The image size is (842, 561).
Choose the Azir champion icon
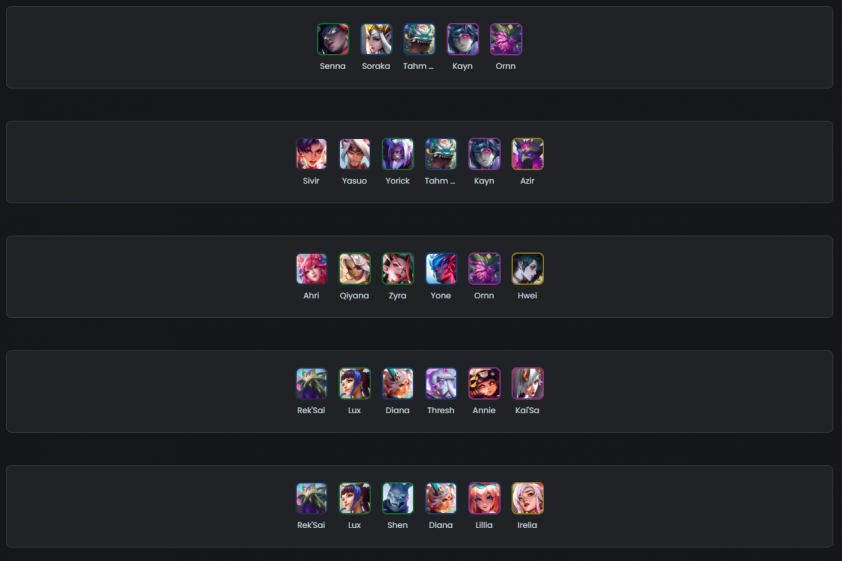coord(527,154)
